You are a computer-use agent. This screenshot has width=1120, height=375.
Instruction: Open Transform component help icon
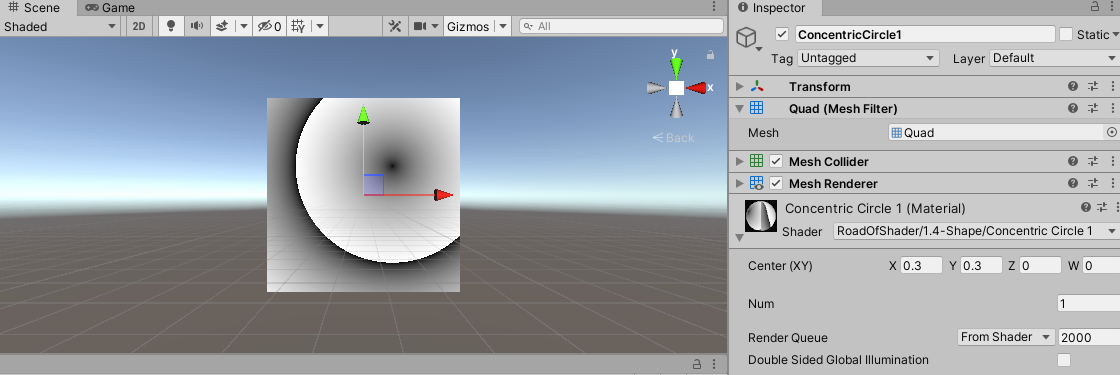pyautogui.click(x=1073, y=86)
